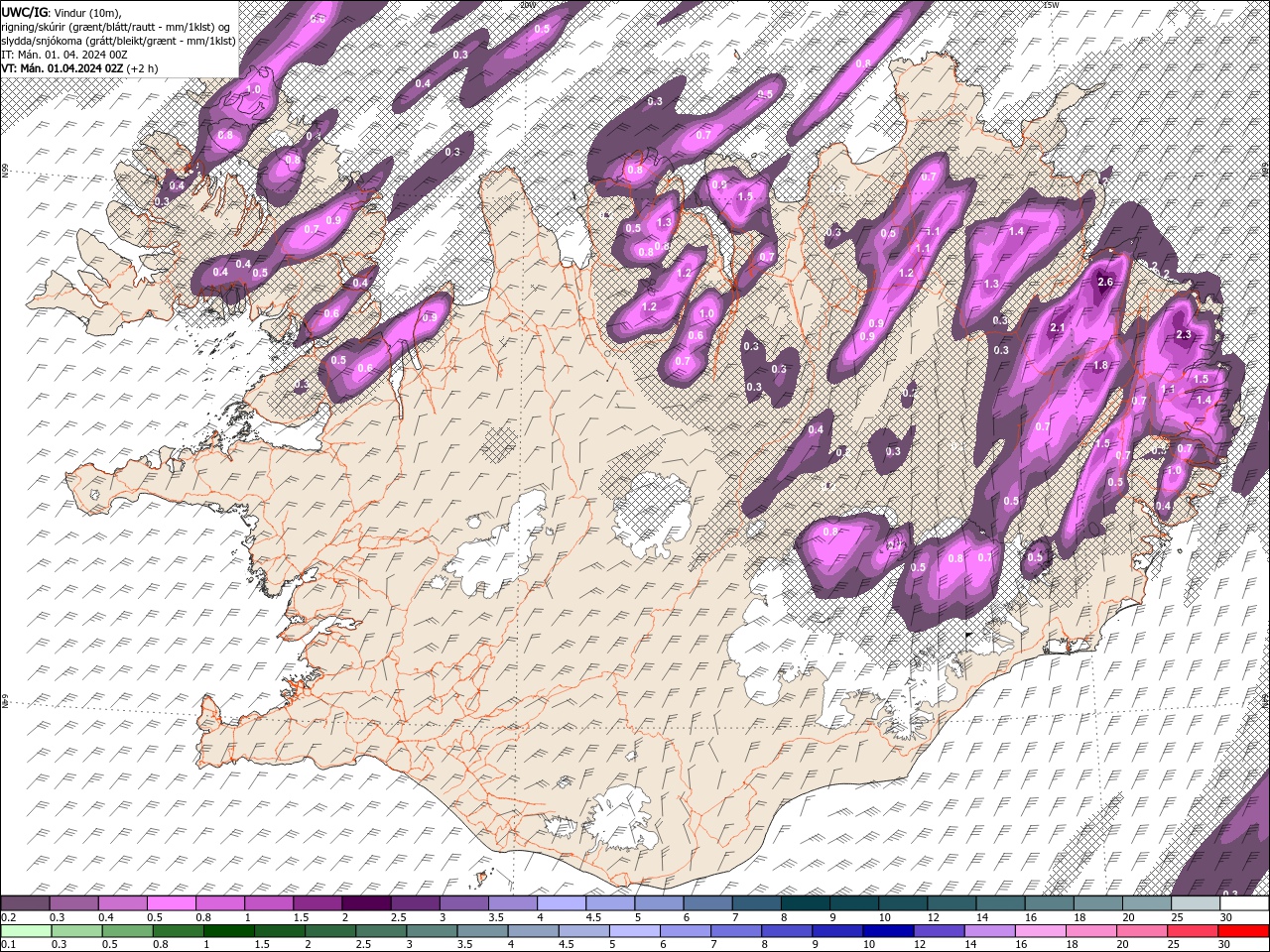Select the bottom-row dark green swatch for 1–1.5 mm
Viewport: 1270px width, 952px height.
pyautogui.click(x=229, y=931)
